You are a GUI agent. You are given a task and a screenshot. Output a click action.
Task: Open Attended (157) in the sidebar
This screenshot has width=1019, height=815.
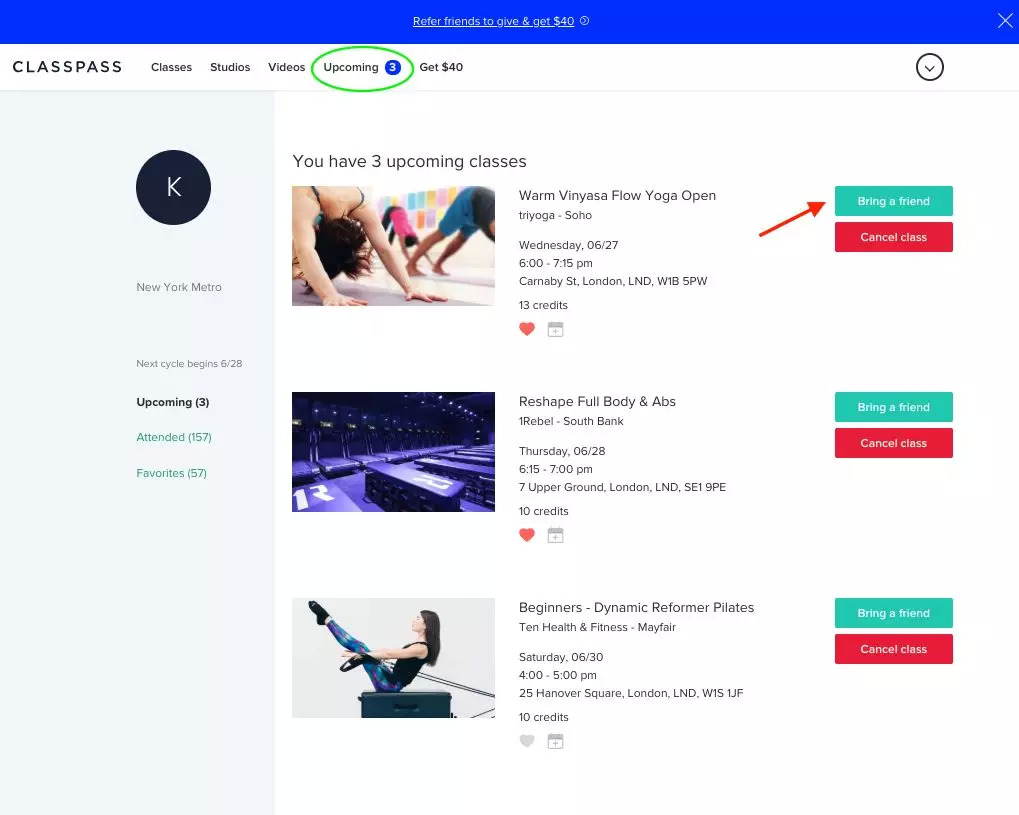pos(174,437)
